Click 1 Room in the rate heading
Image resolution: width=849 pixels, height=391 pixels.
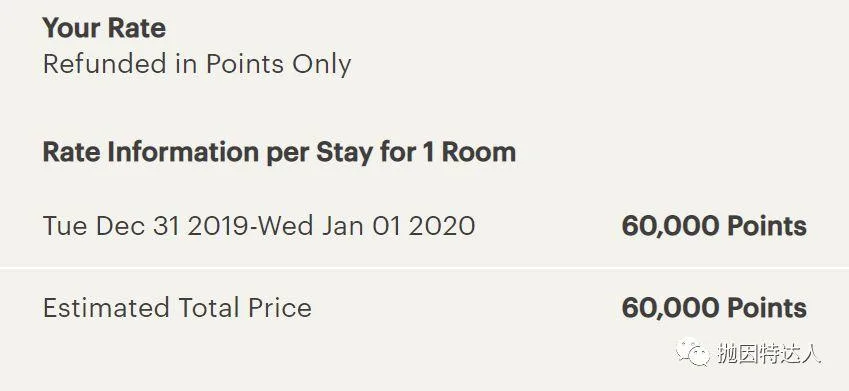469,152
